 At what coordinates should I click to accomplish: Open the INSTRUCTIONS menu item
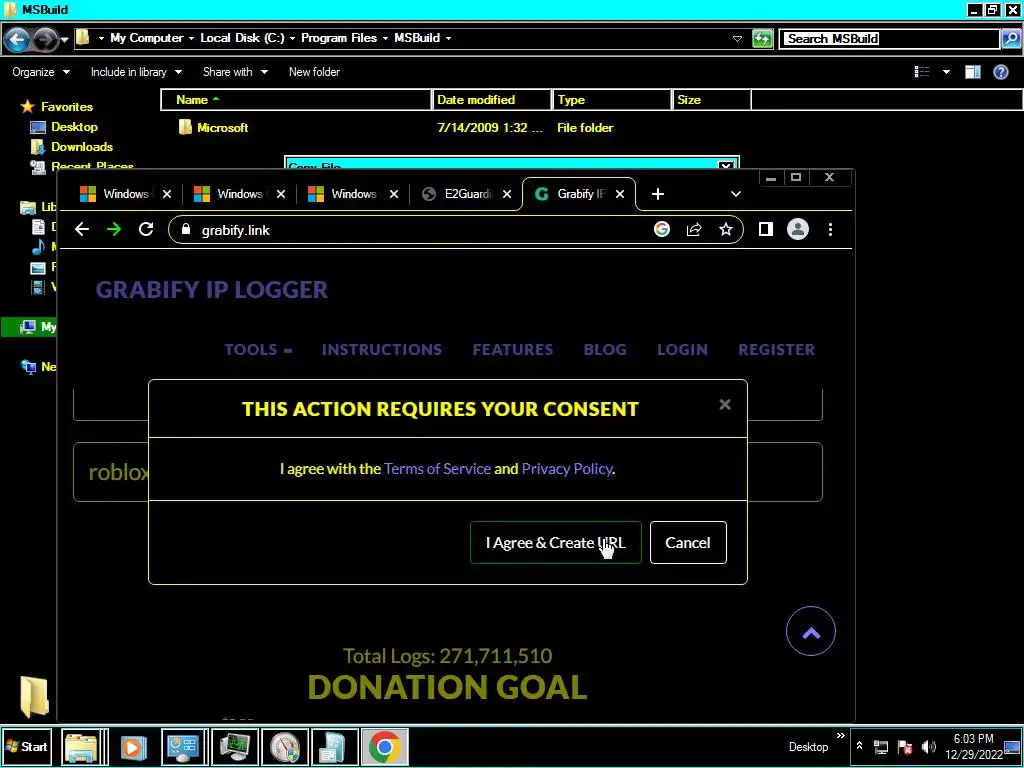[x=381, y=349]
